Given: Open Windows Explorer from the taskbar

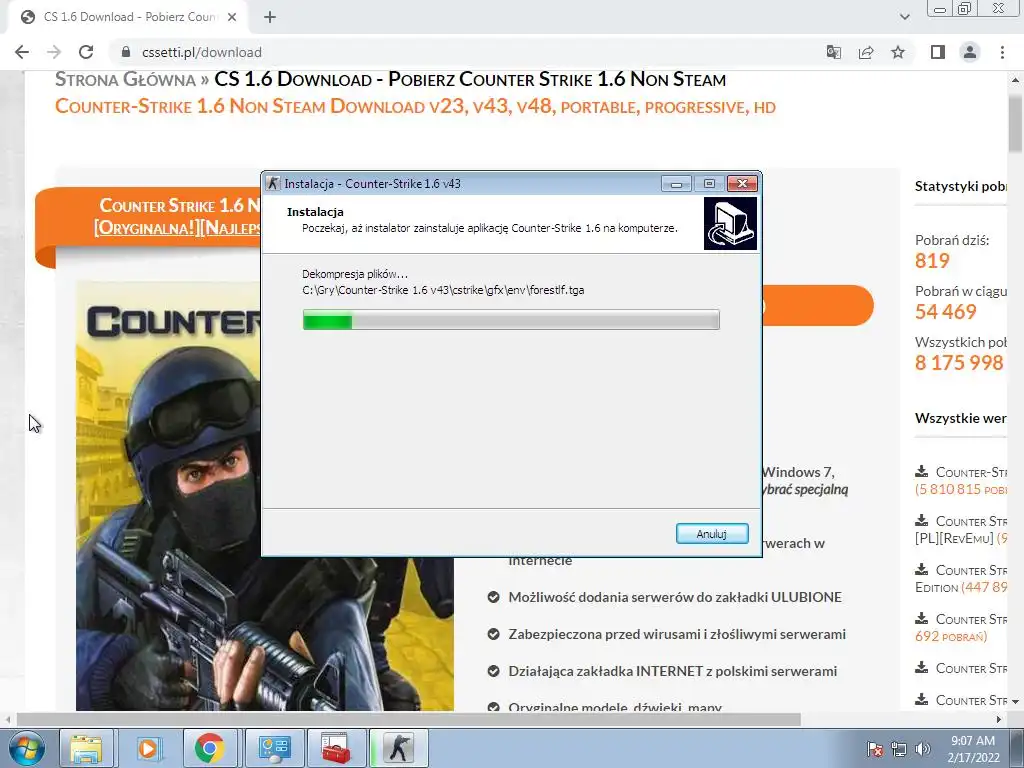Looking at the screenshot, I should tap(86, 748).
